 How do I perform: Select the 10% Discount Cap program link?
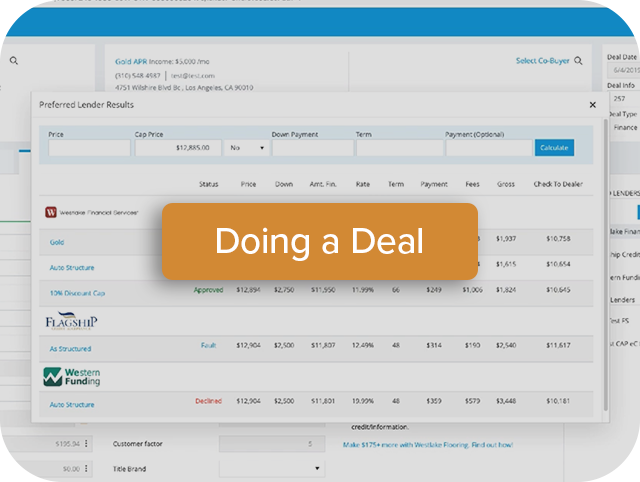78,293
